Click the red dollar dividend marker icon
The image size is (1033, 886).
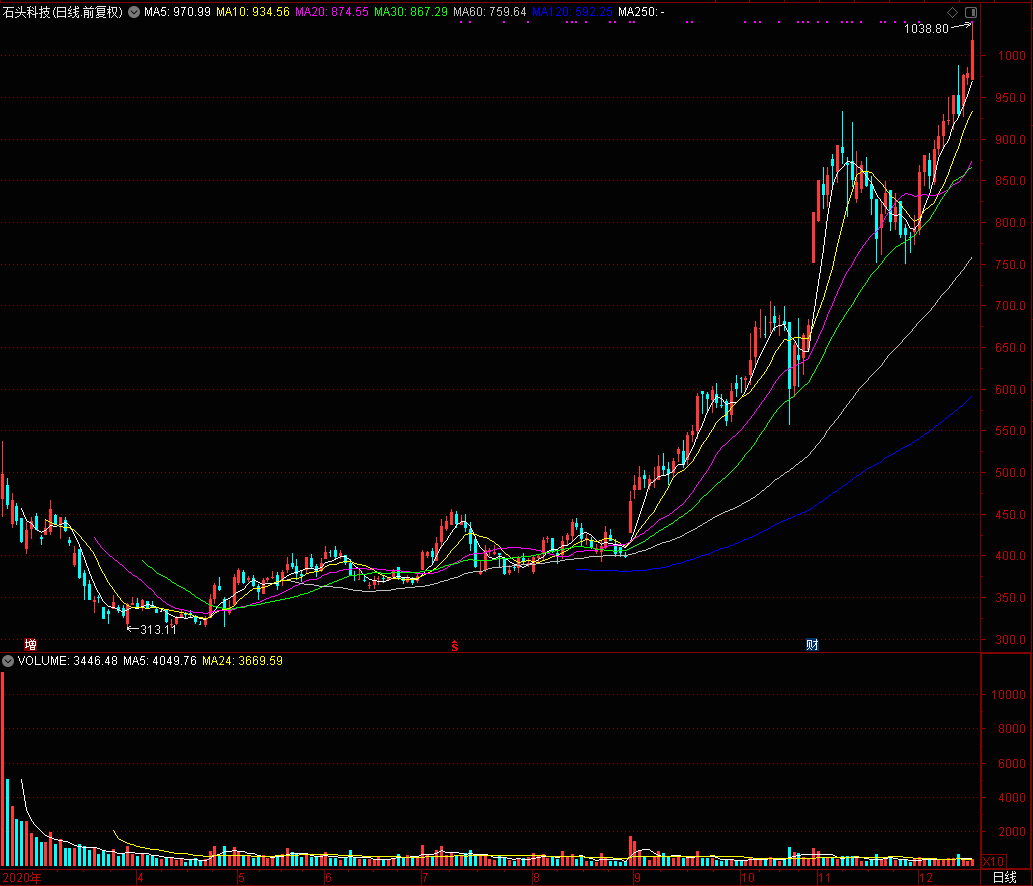point(455,645)
